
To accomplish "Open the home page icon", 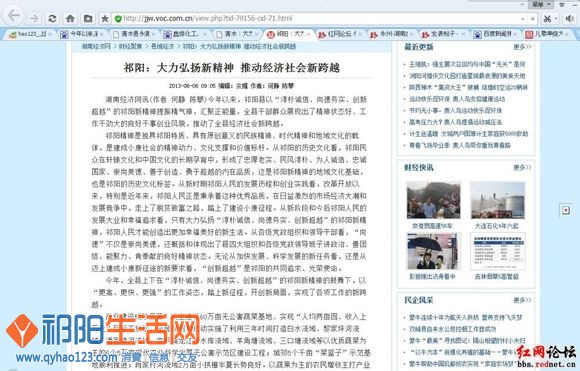I will 70,18.
